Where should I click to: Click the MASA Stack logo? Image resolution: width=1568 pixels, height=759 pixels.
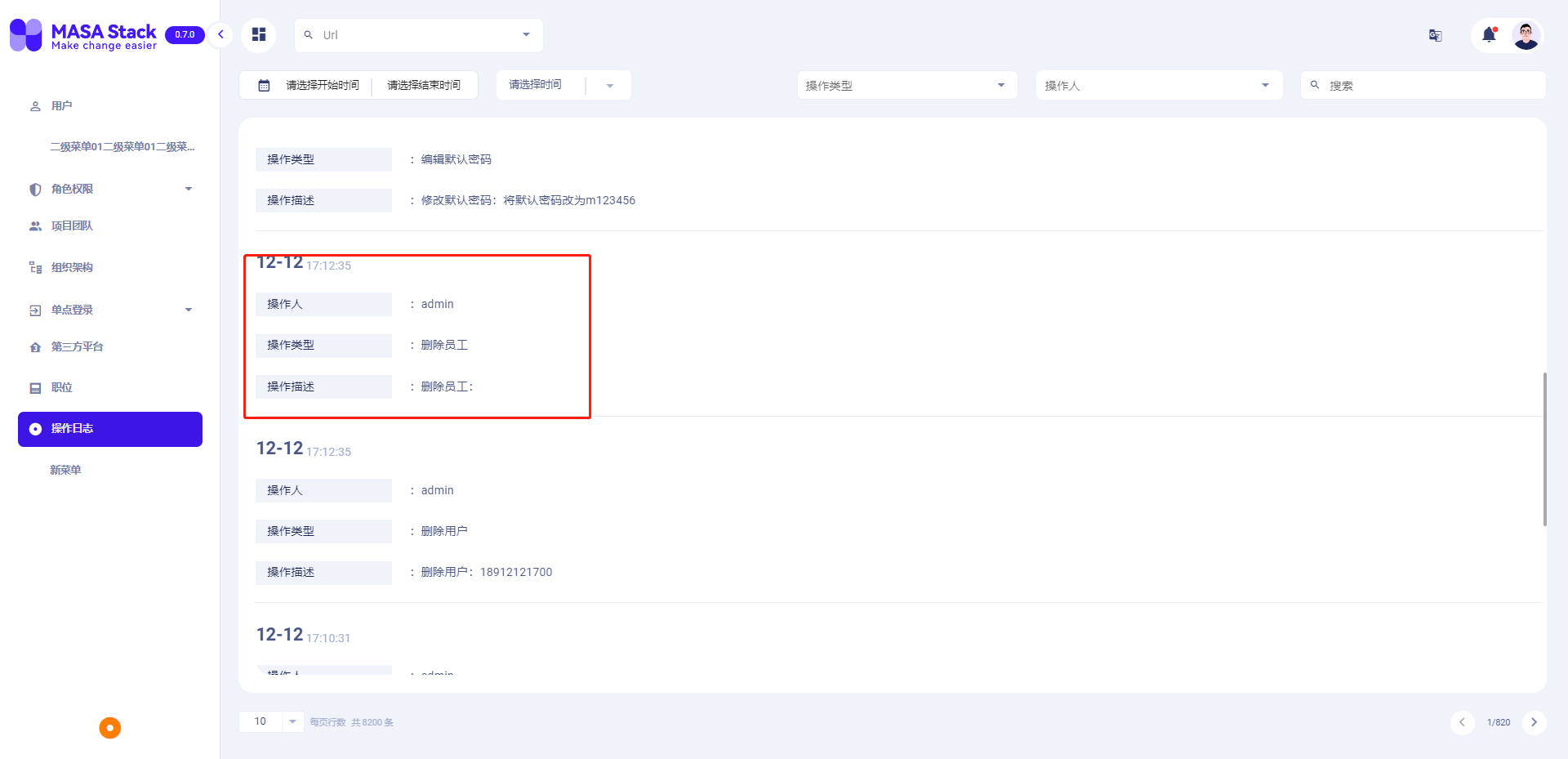pos(82,35)
